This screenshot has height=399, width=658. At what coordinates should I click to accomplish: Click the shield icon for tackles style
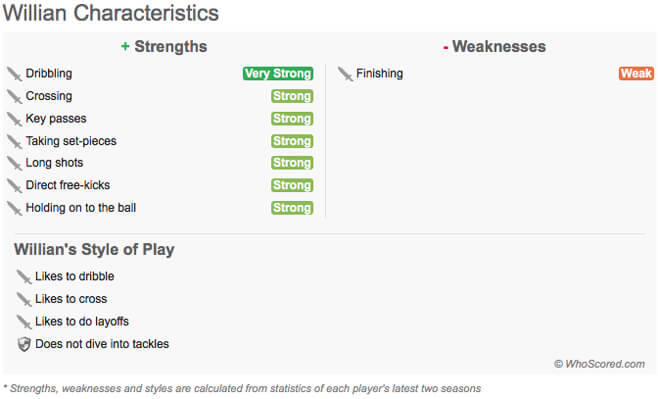pyautogui.click(x=24, y=344)
